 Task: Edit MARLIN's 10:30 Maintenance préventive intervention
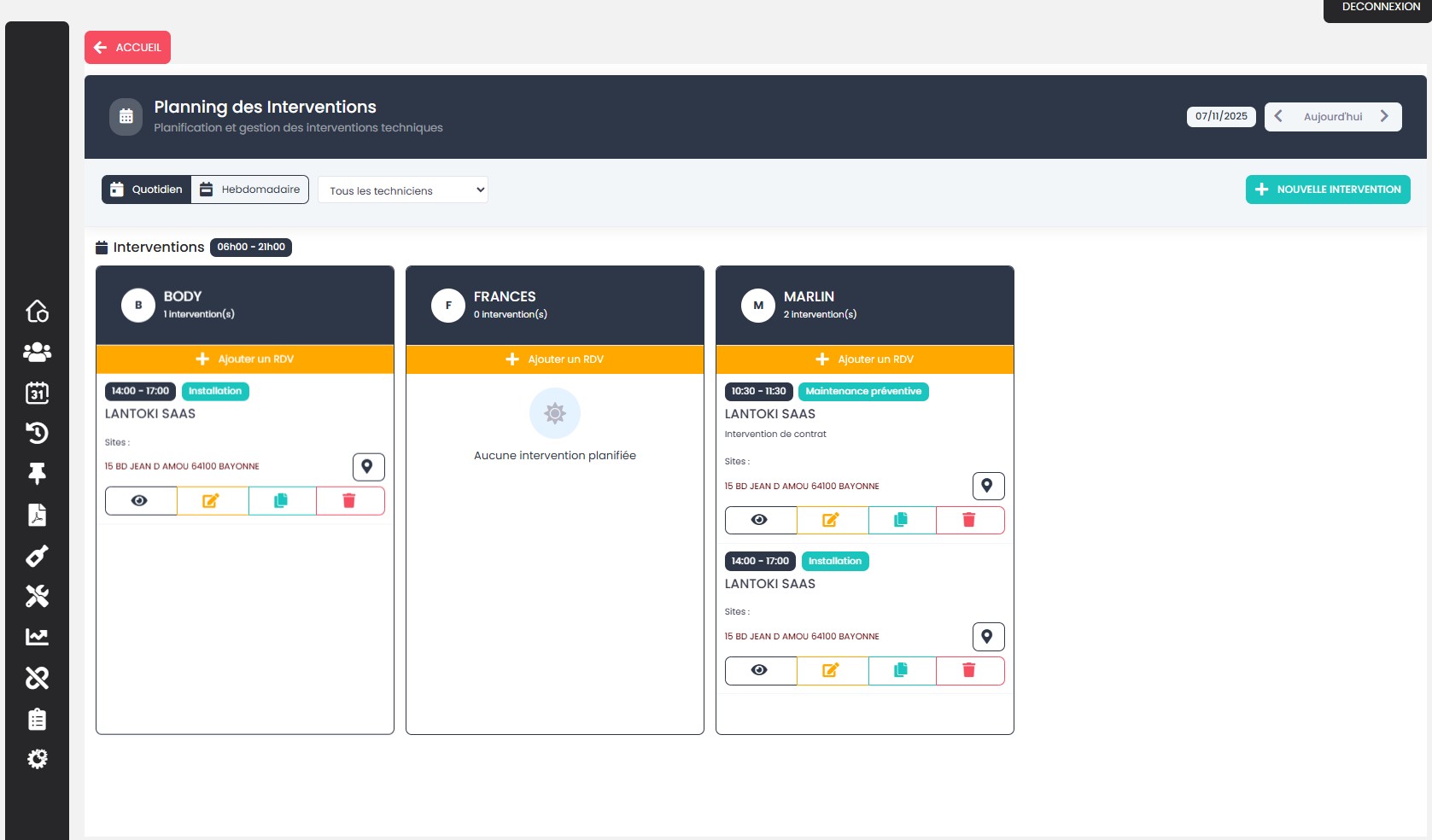pyautogui.click(x=831, y=520)
